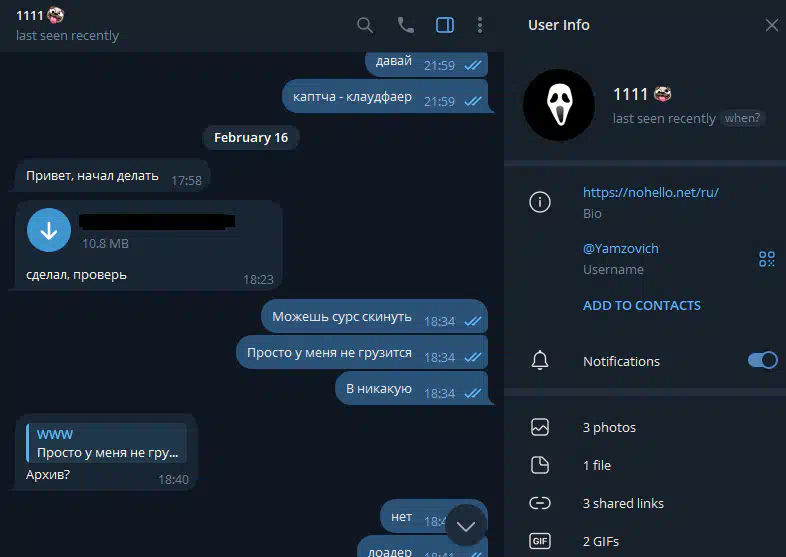
Task: Open the three-dot more options menu
Action: point(480,25)
